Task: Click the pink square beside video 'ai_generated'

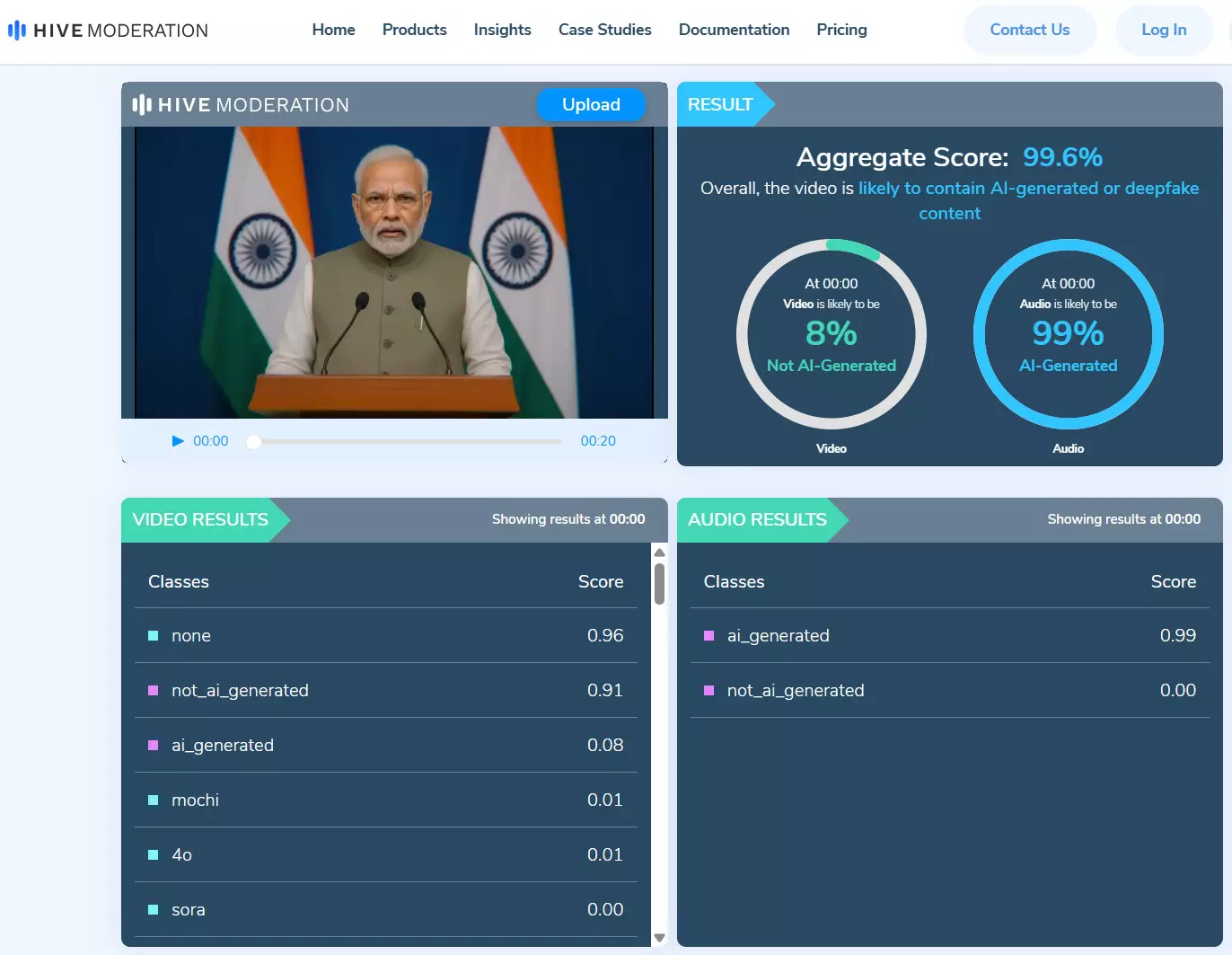Action: (x=153, y=746)
